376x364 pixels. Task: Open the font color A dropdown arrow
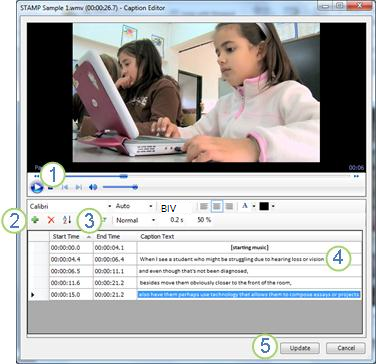[x=254, y=206]
